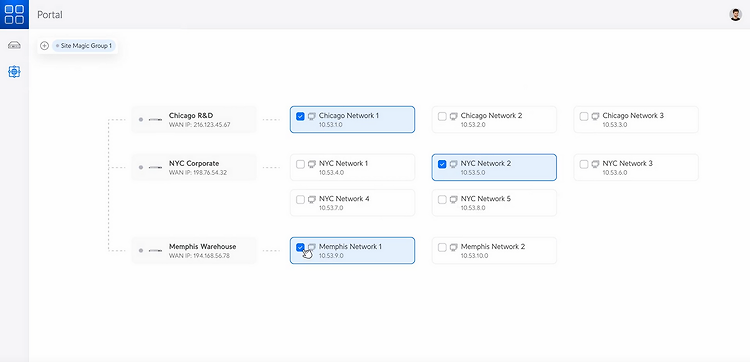The height and width of the screenshot is (362, 750).
Task: Click the Memphis Warehouse gateway device icon
Action: (x=155, y=251)
